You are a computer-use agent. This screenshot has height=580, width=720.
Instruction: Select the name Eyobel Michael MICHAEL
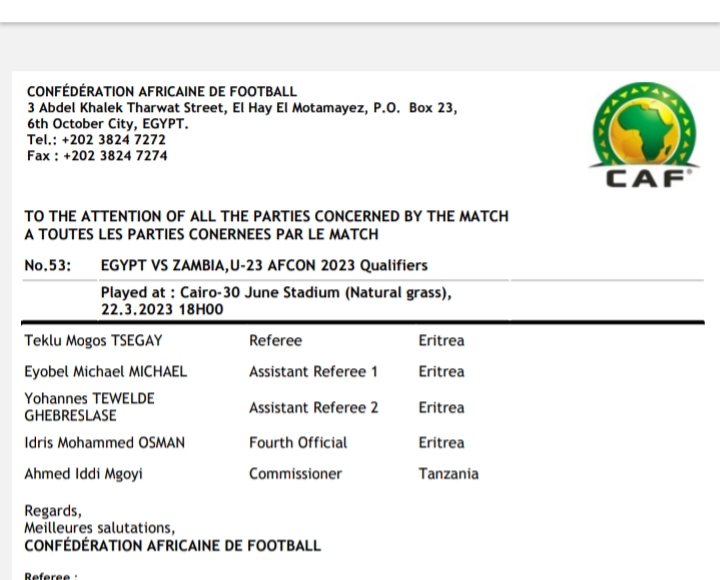(105, 371)
